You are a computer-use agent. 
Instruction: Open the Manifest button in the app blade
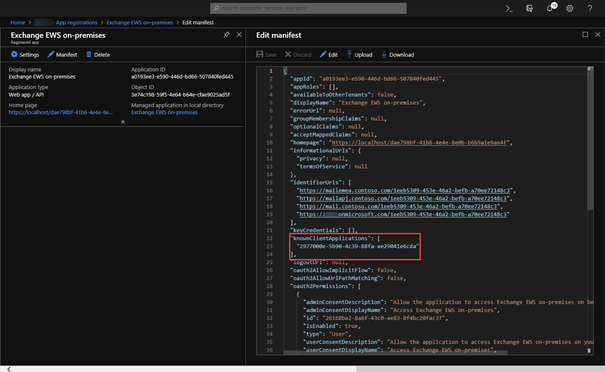[63, 54]
